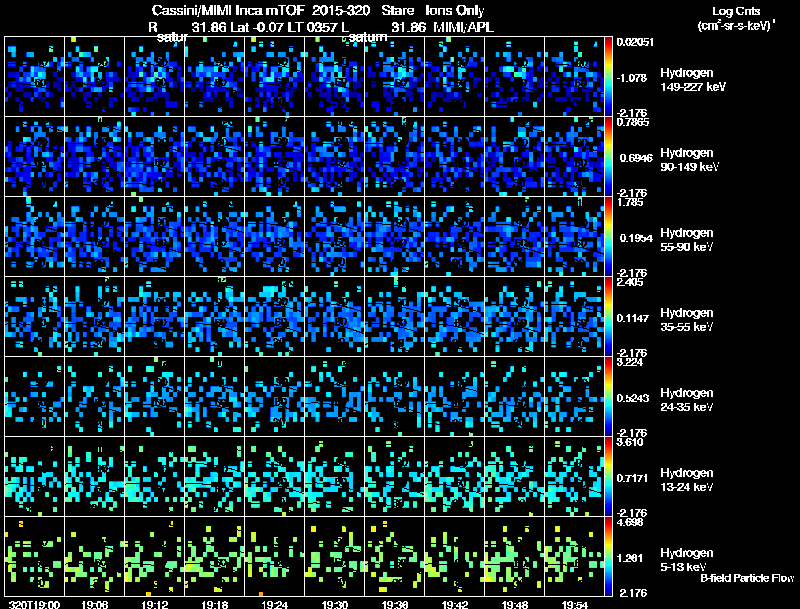Click the '19:30' time axis label
This screenshot has height=609, width=800.
pos(335,605)
